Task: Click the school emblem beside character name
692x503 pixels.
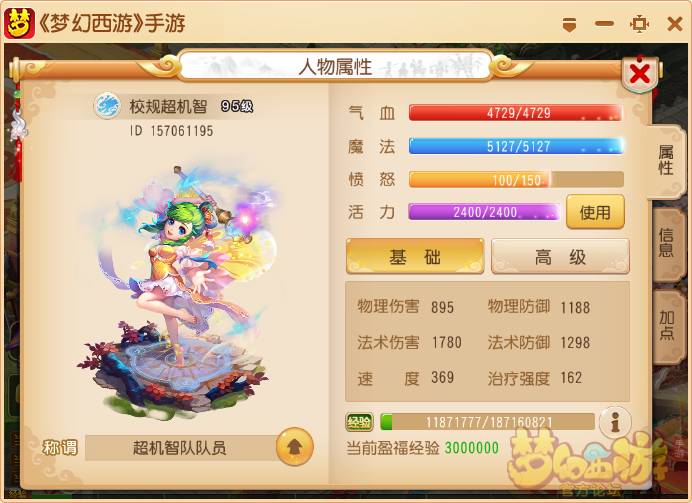Action: pos(107,105)
